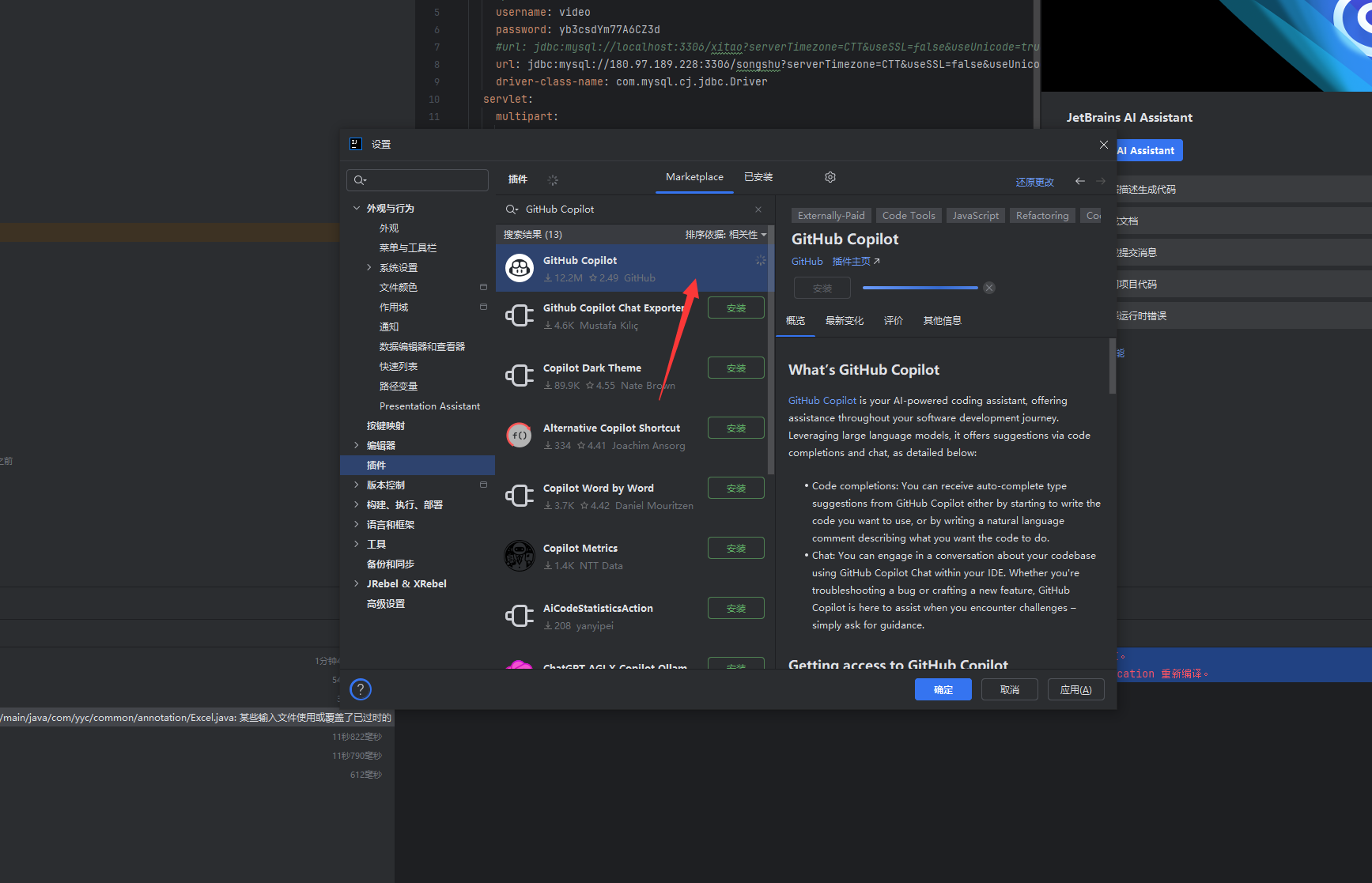Image resolution: width=1372 pixels, height=883 pixels.
Task: Click the Copilot Metrics plugin icon
Action: coord(520,556)
